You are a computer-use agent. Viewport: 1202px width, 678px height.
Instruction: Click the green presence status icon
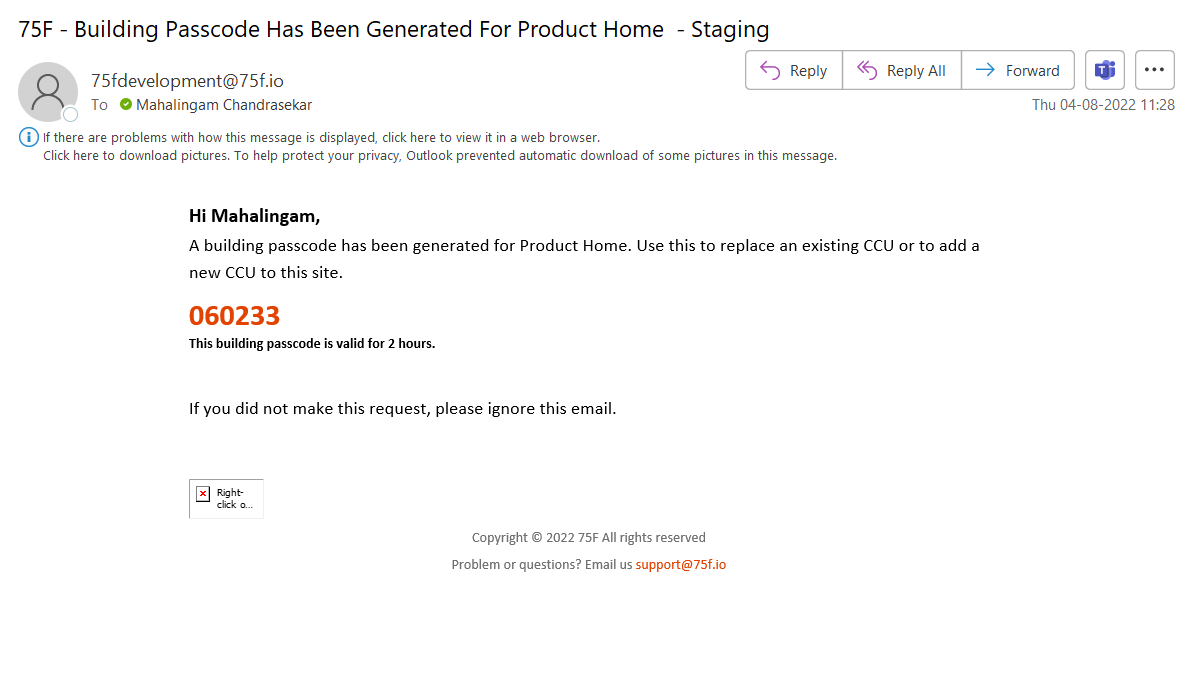(x=126, y=104)
